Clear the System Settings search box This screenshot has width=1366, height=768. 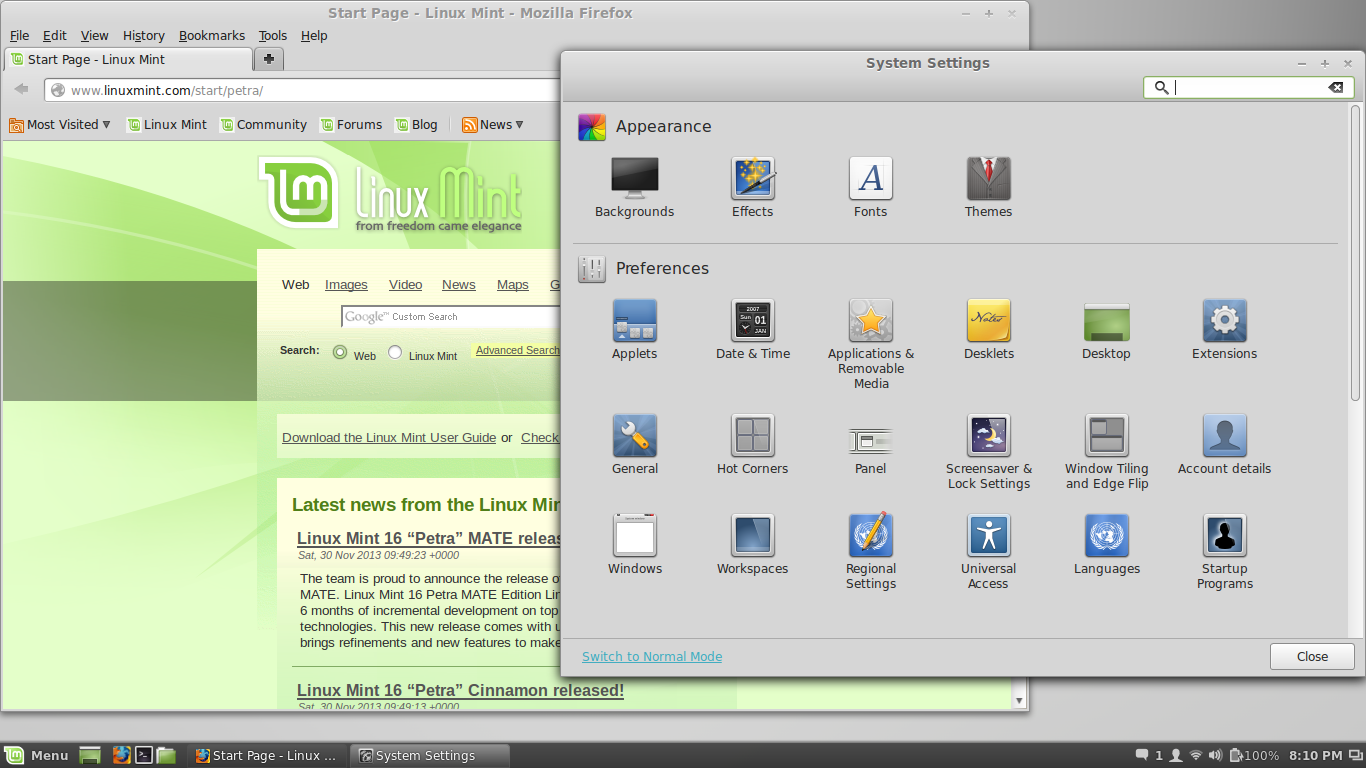pyautogui.click(x=1335, y=88)
